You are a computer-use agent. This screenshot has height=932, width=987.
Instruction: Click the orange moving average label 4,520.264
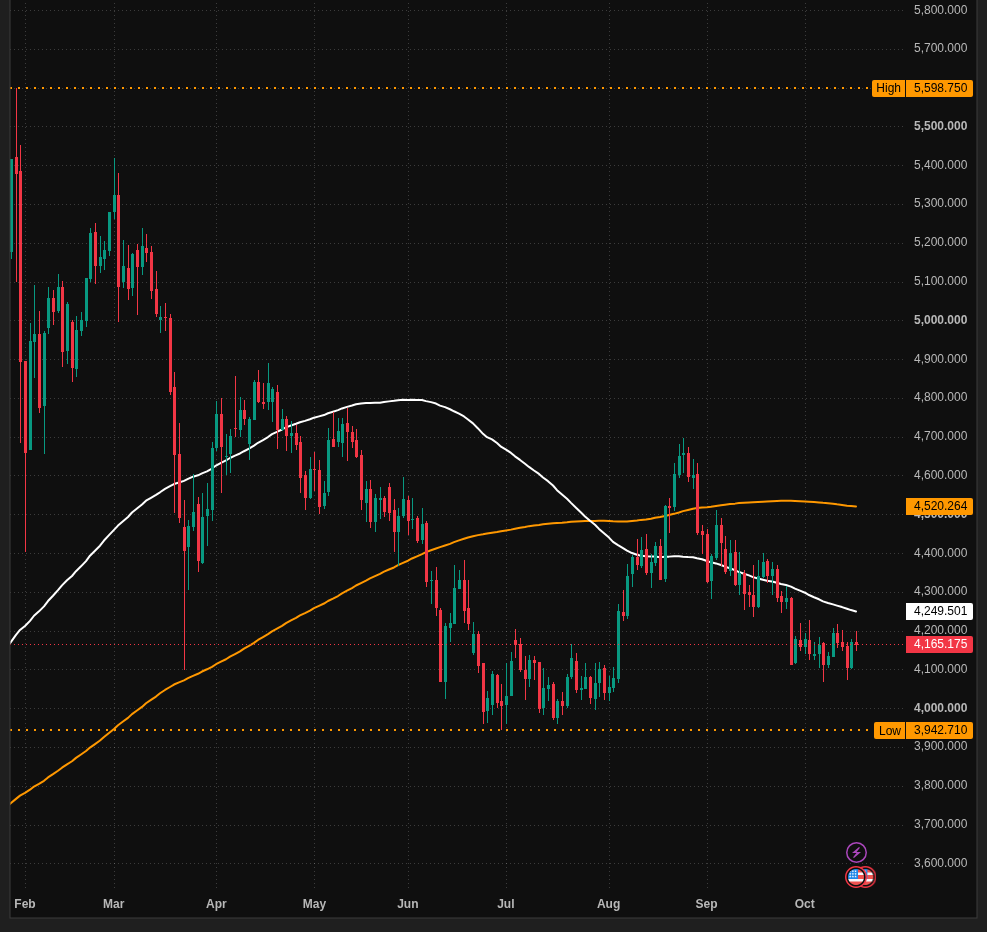point(940,506)
